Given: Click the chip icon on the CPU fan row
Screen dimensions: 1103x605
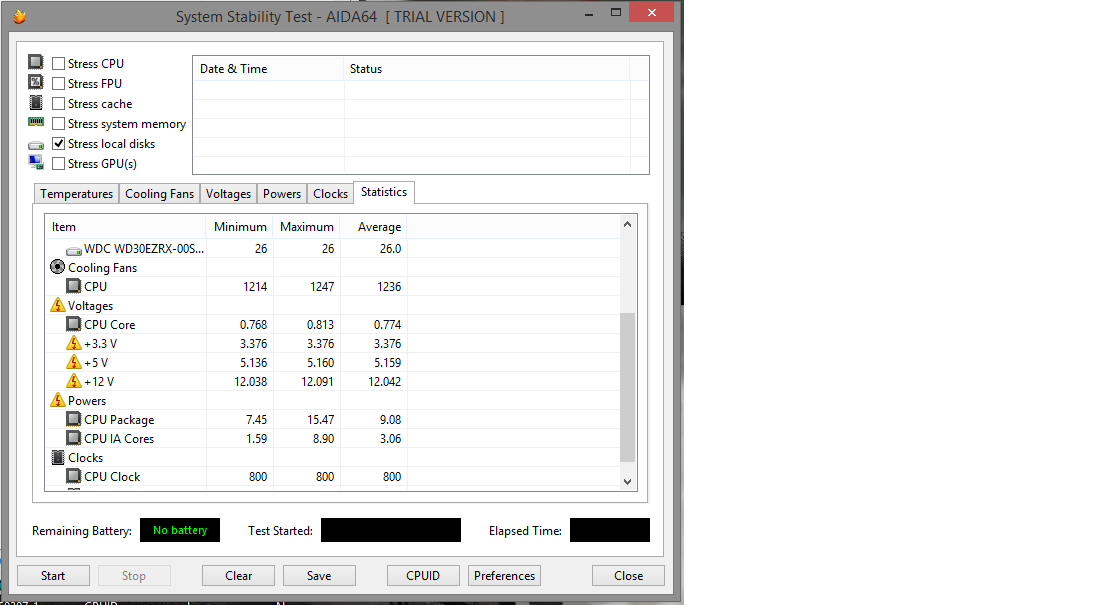Looking at the screenshot, I should [74, 286].
